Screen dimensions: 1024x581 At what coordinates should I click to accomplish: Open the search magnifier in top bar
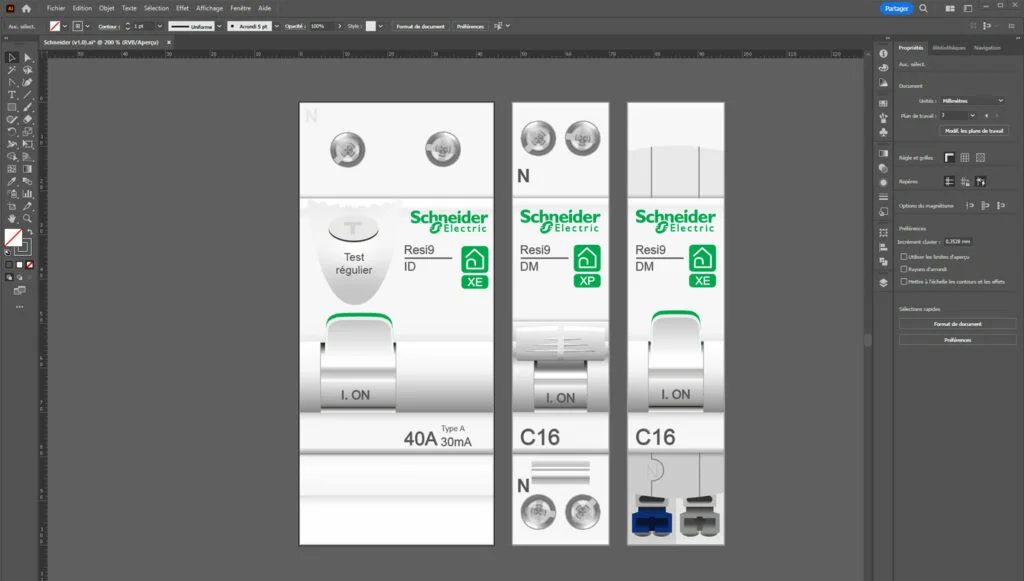point(923,8)
